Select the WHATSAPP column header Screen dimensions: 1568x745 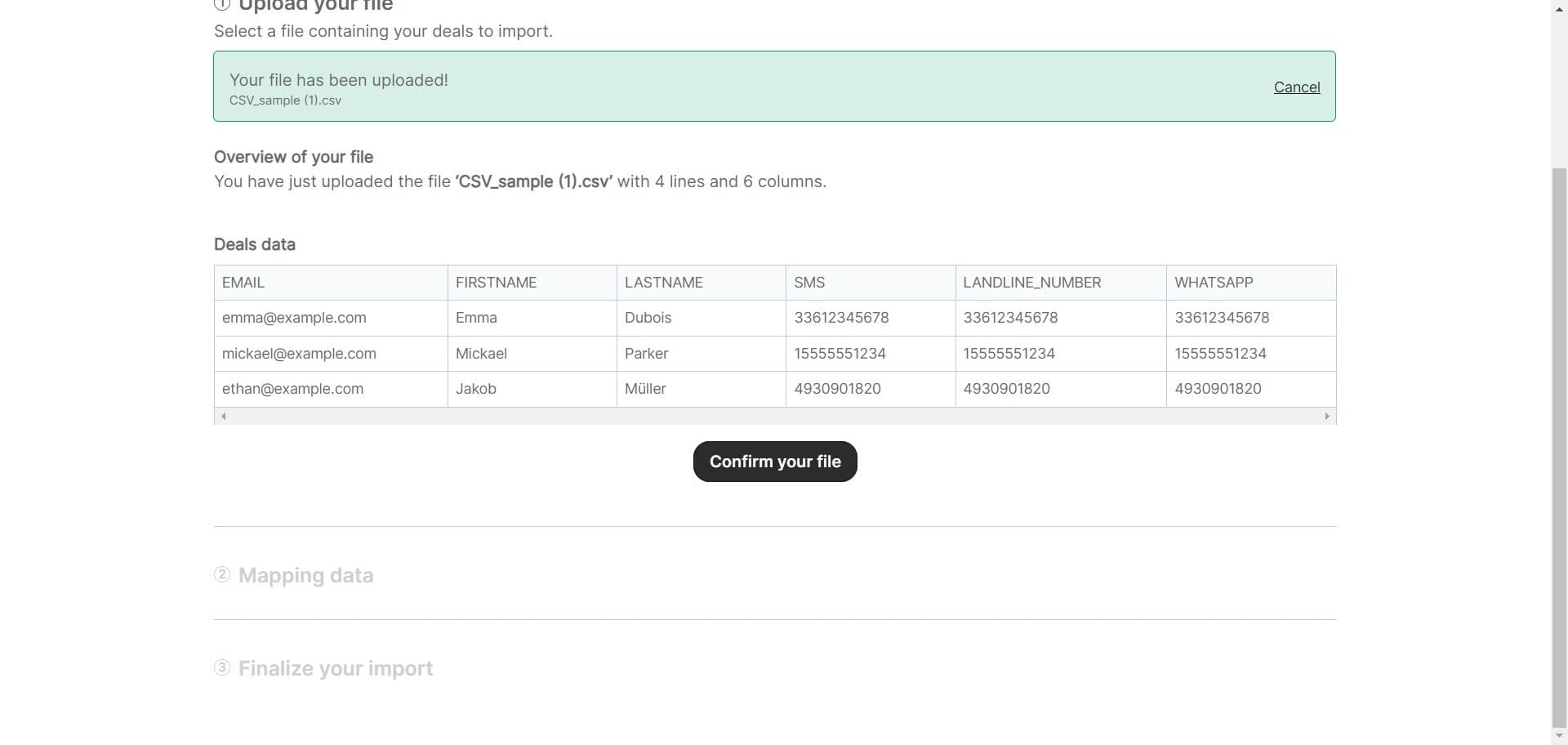click(x=1214, y=282)
